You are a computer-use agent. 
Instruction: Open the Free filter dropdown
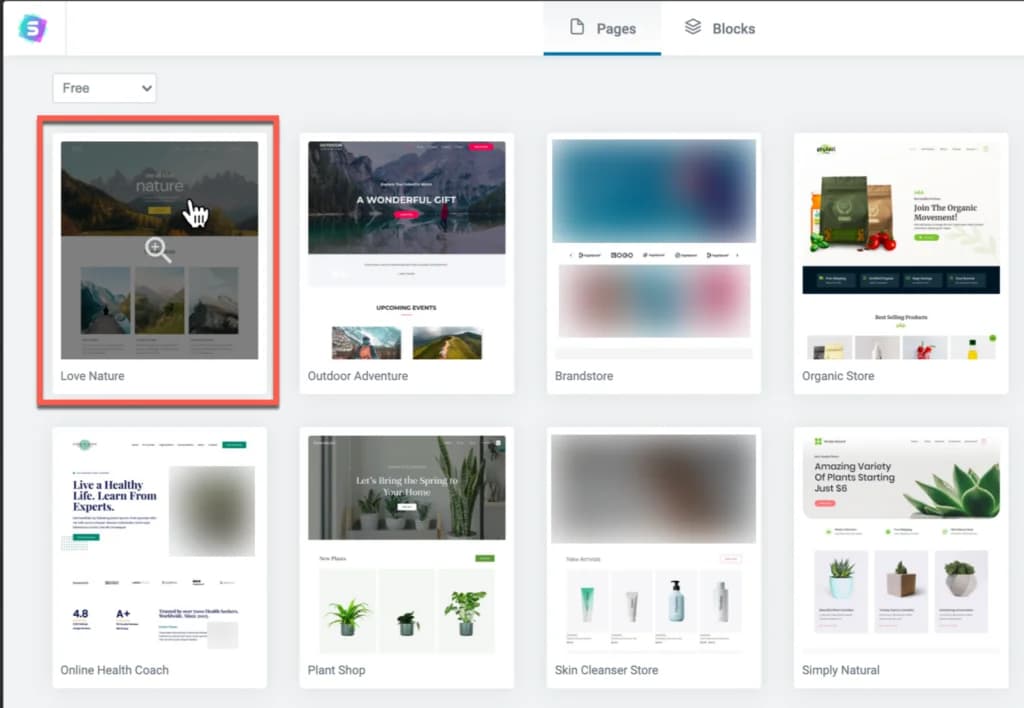pyautogui.click(x=105, y=88)
